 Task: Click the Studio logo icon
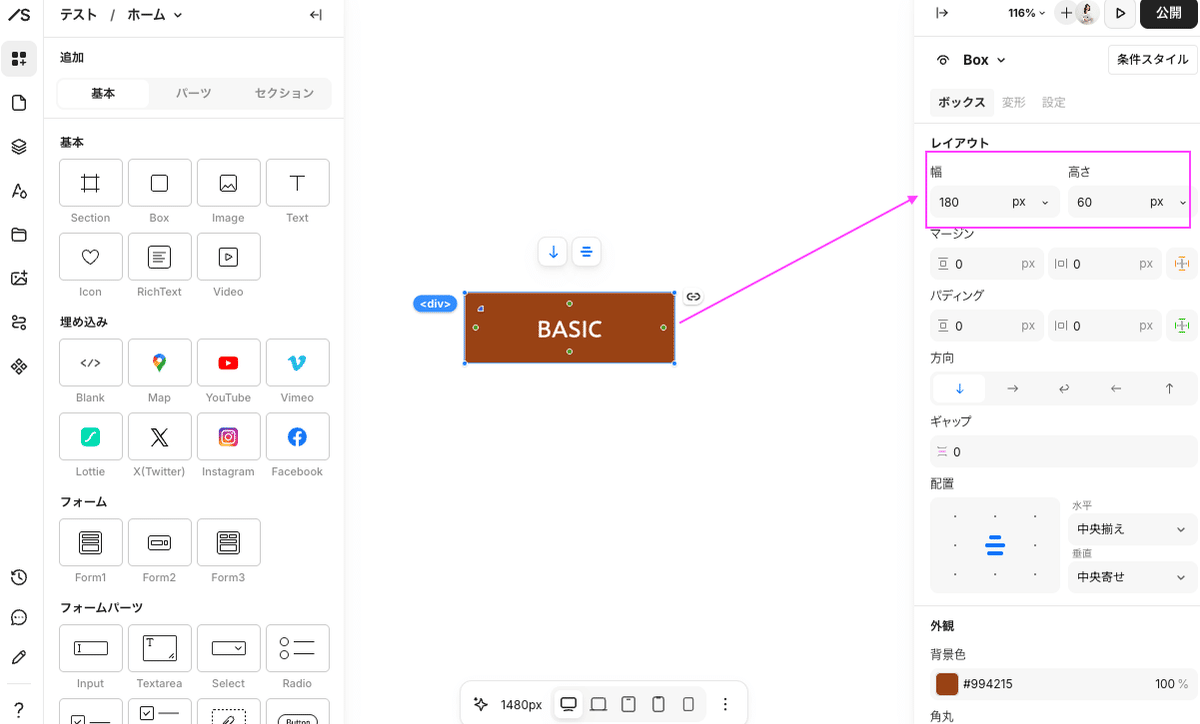pos(19,13)
